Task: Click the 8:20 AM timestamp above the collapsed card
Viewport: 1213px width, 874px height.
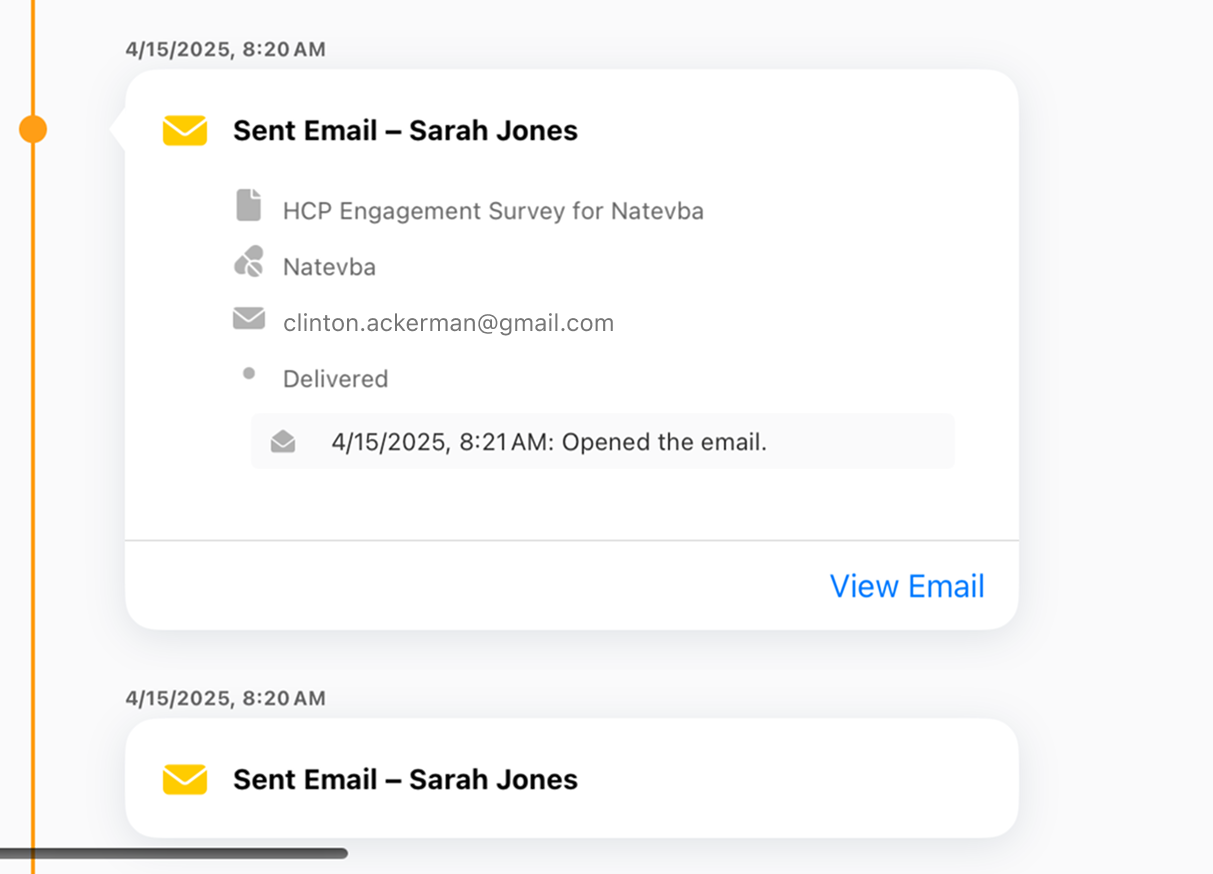Action: click(x=225, y=698)
